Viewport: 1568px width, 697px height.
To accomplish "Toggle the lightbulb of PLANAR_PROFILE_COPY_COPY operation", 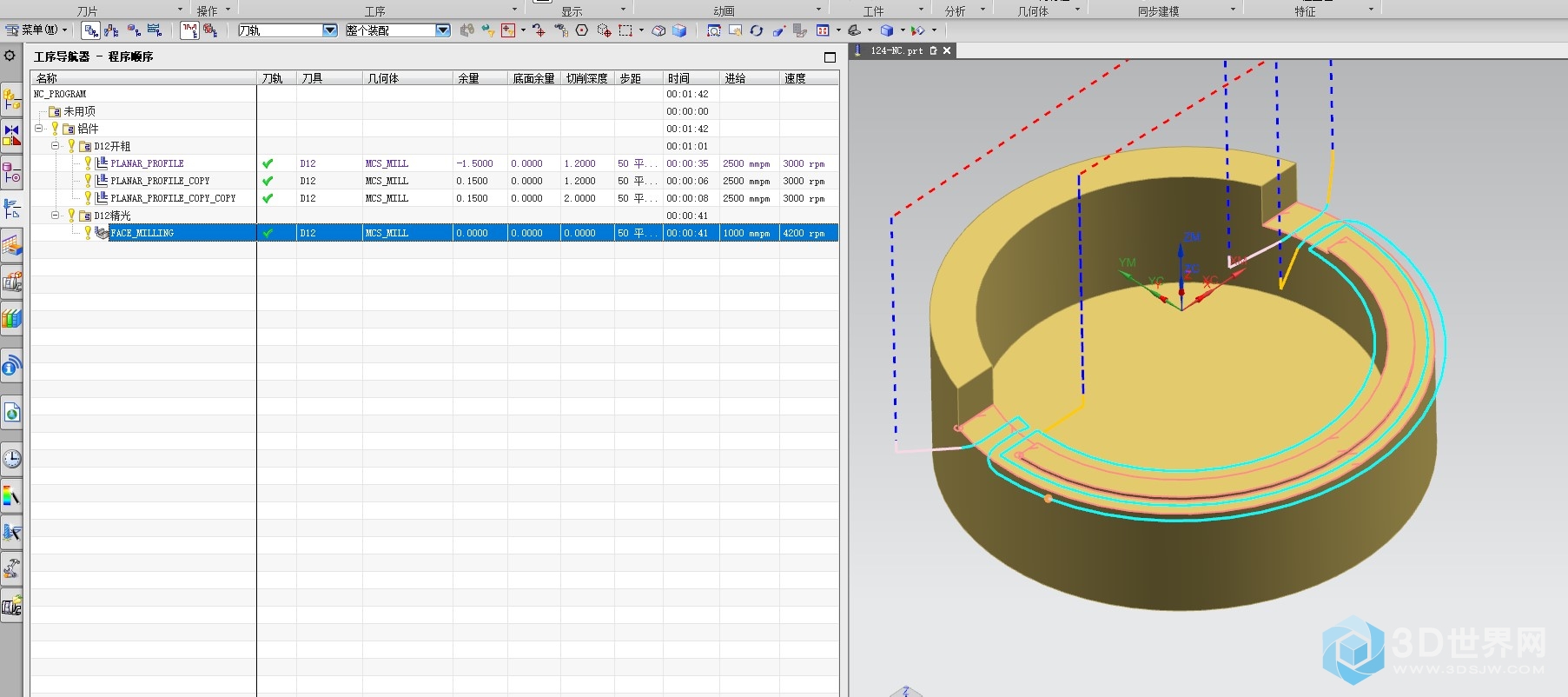I will pyautogui.click(x=88, y=198).
